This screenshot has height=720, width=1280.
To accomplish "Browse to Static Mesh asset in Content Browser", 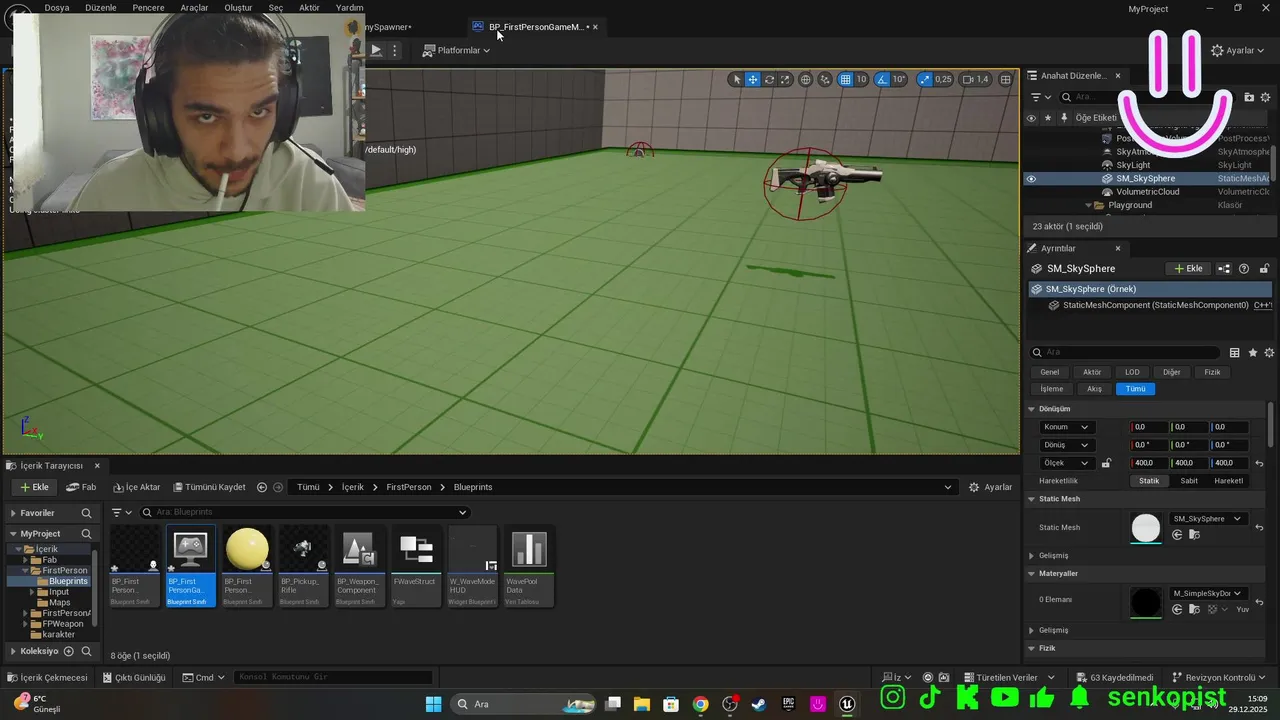I will click(1194, 535).
